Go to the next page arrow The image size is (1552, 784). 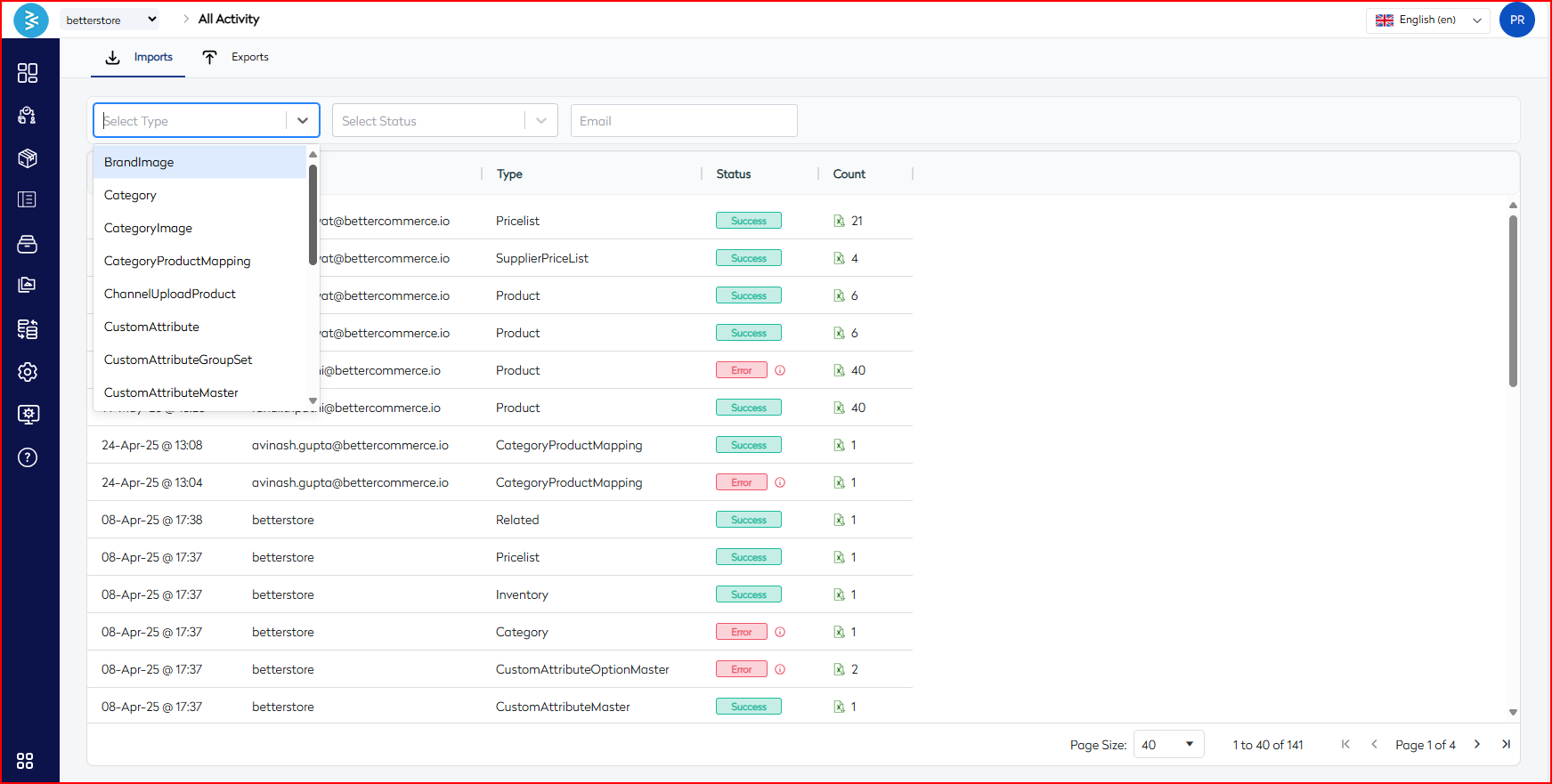1477,744
